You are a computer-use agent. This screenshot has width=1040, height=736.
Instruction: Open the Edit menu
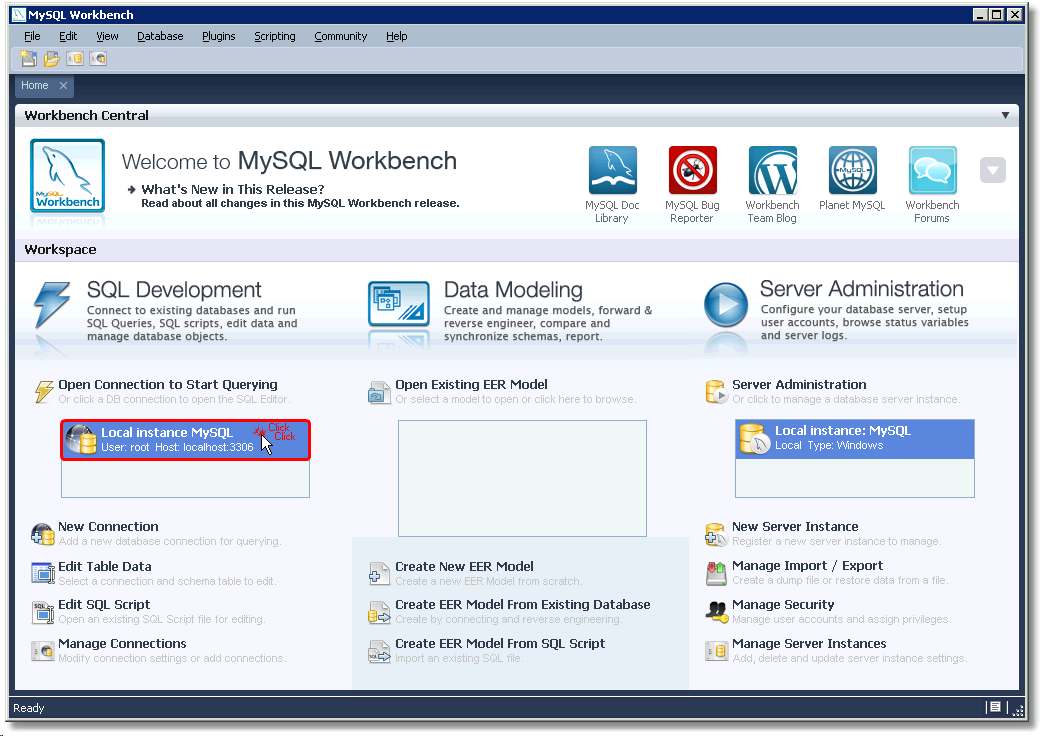pos(68,36)
